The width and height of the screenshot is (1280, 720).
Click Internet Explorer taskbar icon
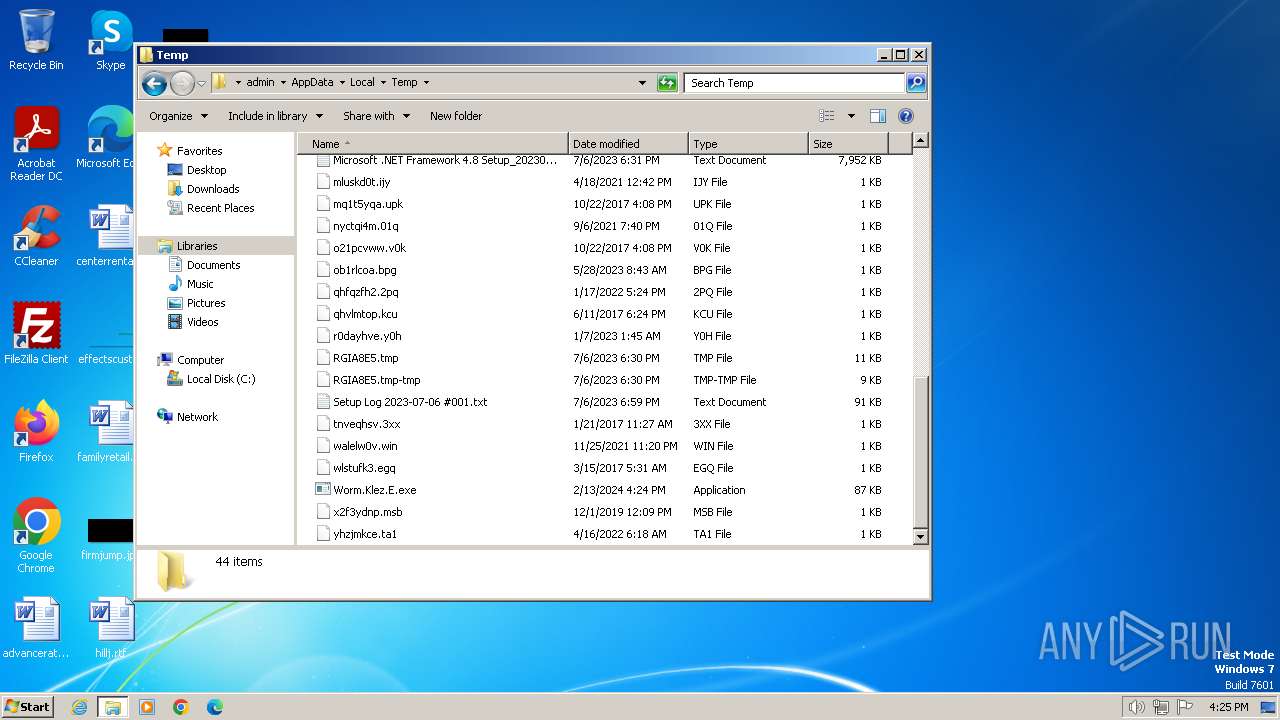(80, 707)
